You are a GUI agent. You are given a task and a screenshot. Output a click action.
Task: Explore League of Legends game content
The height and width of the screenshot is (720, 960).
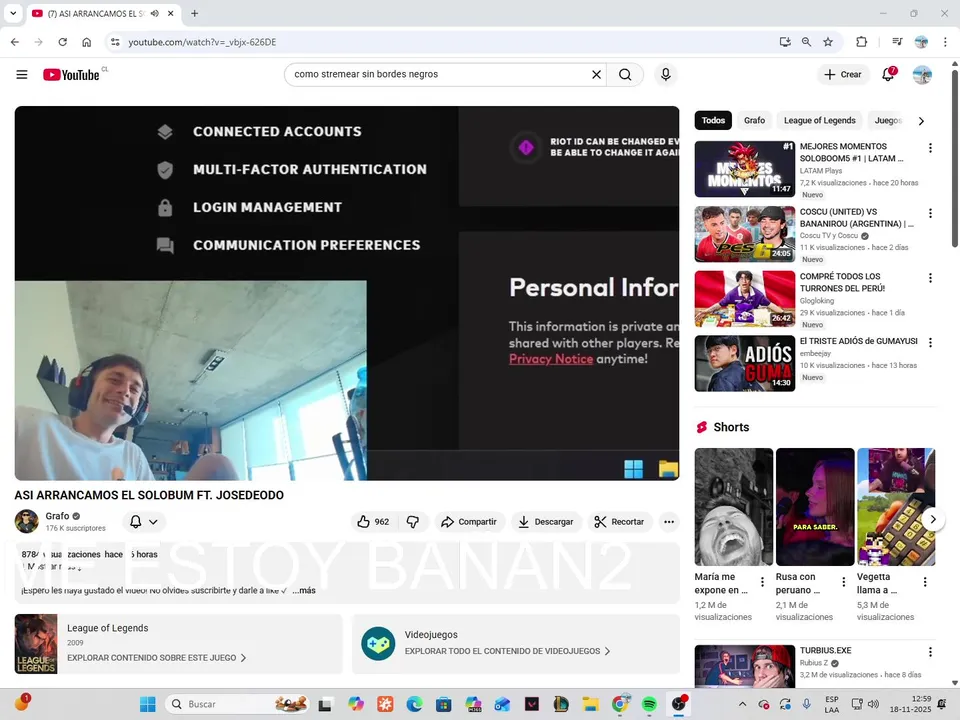(x=157, y=658)
